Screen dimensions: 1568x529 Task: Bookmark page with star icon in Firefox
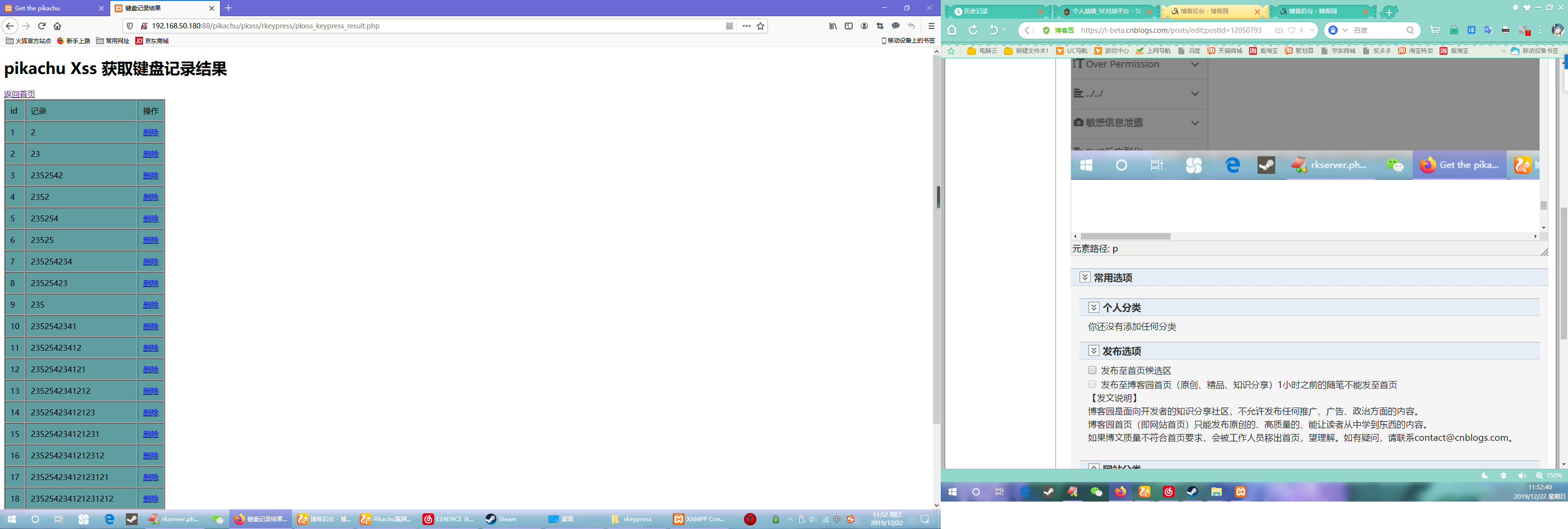760,26
